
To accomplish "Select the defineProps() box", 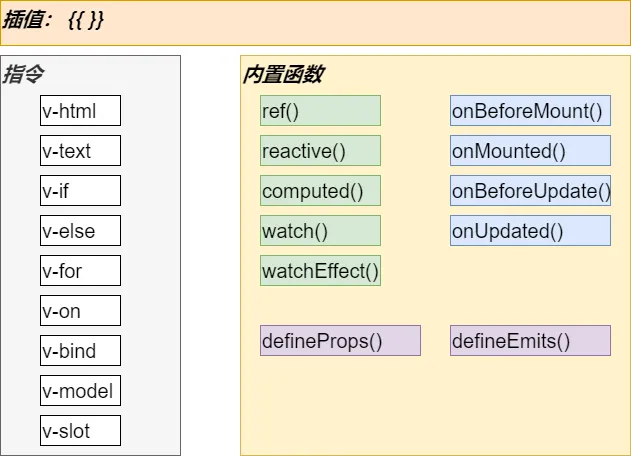I will [340, 340].
